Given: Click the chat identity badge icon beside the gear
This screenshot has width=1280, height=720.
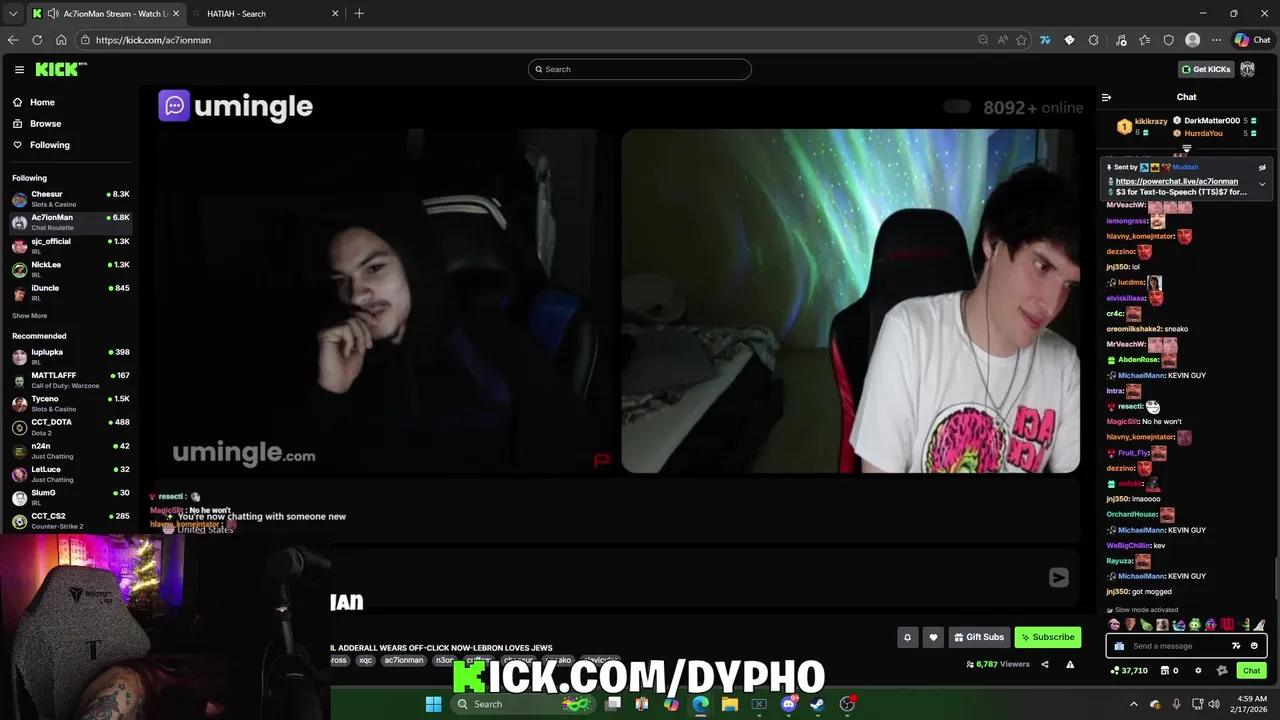Looking at the screenshot, I should click(x=1221, y=671).
